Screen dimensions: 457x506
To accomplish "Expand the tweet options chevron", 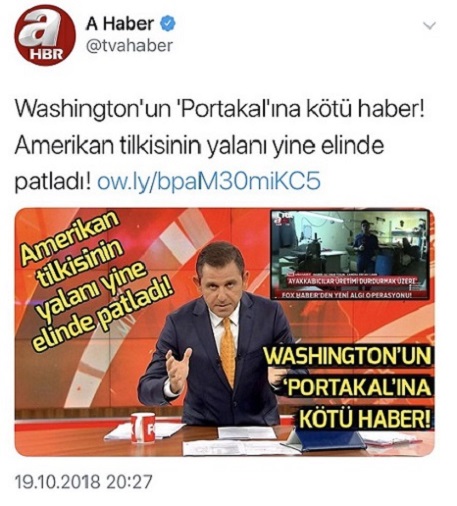I will [429, 25].
